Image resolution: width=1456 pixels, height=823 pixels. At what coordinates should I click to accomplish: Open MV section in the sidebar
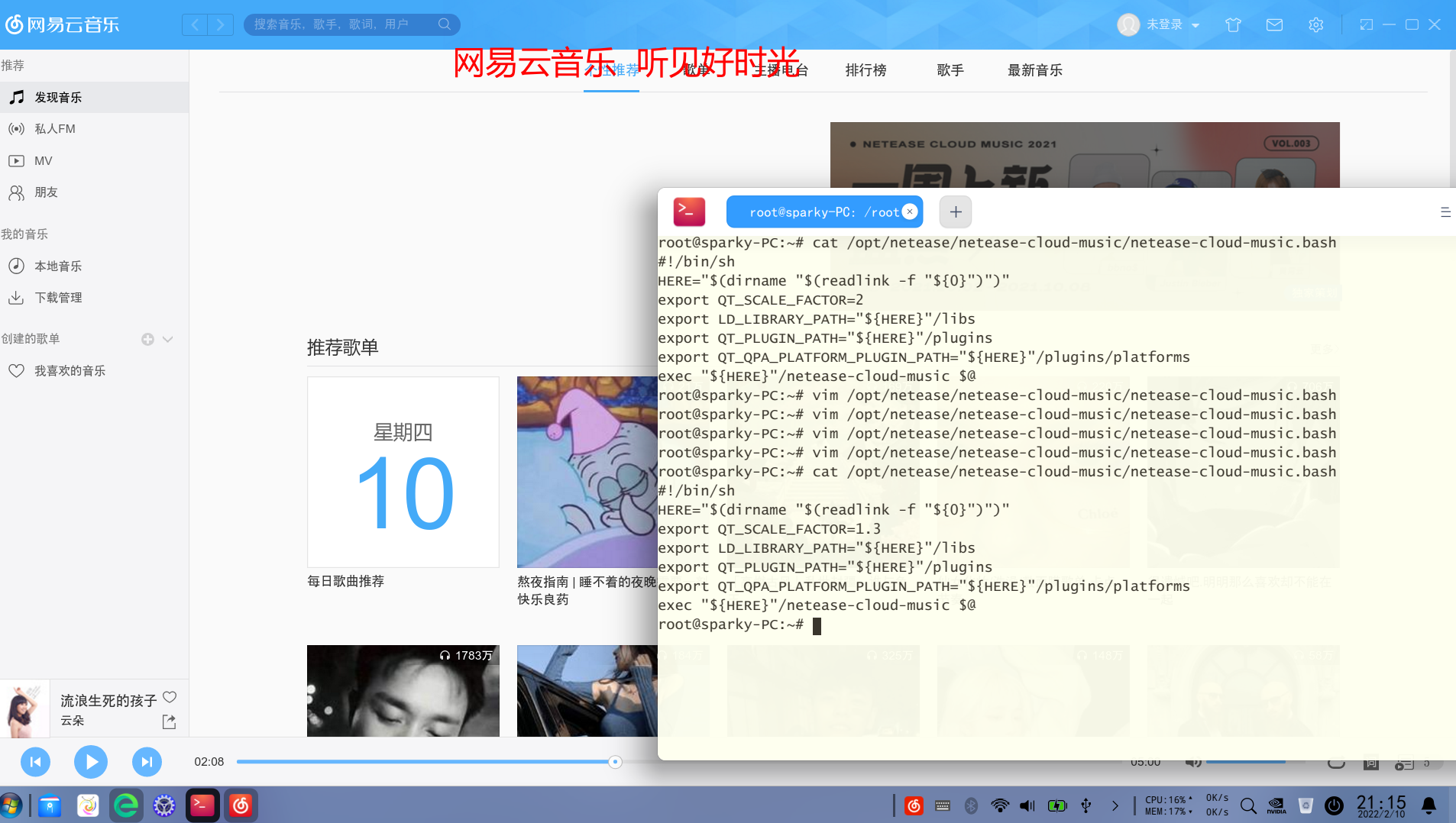pyautogui.click(x=94, y=161)
